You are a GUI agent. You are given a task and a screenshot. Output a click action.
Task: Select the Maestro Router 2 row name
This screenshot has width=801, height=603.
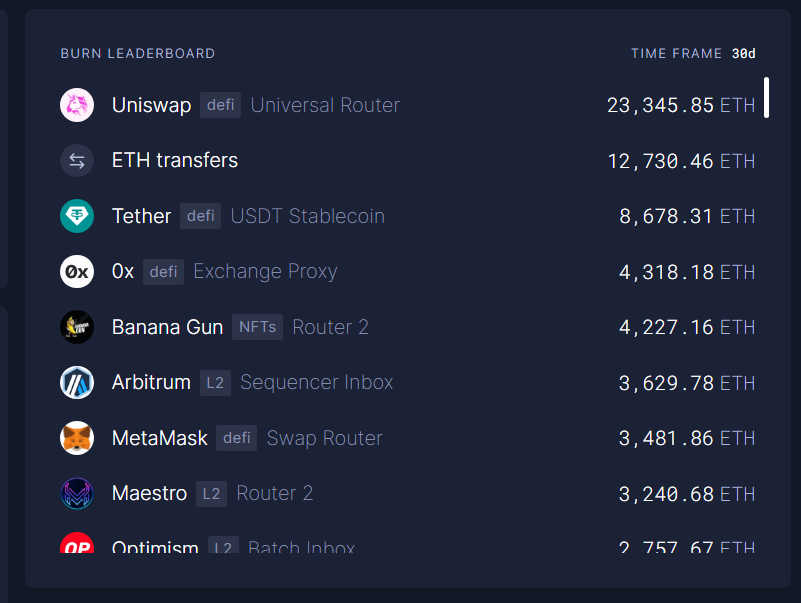[274, 493]
